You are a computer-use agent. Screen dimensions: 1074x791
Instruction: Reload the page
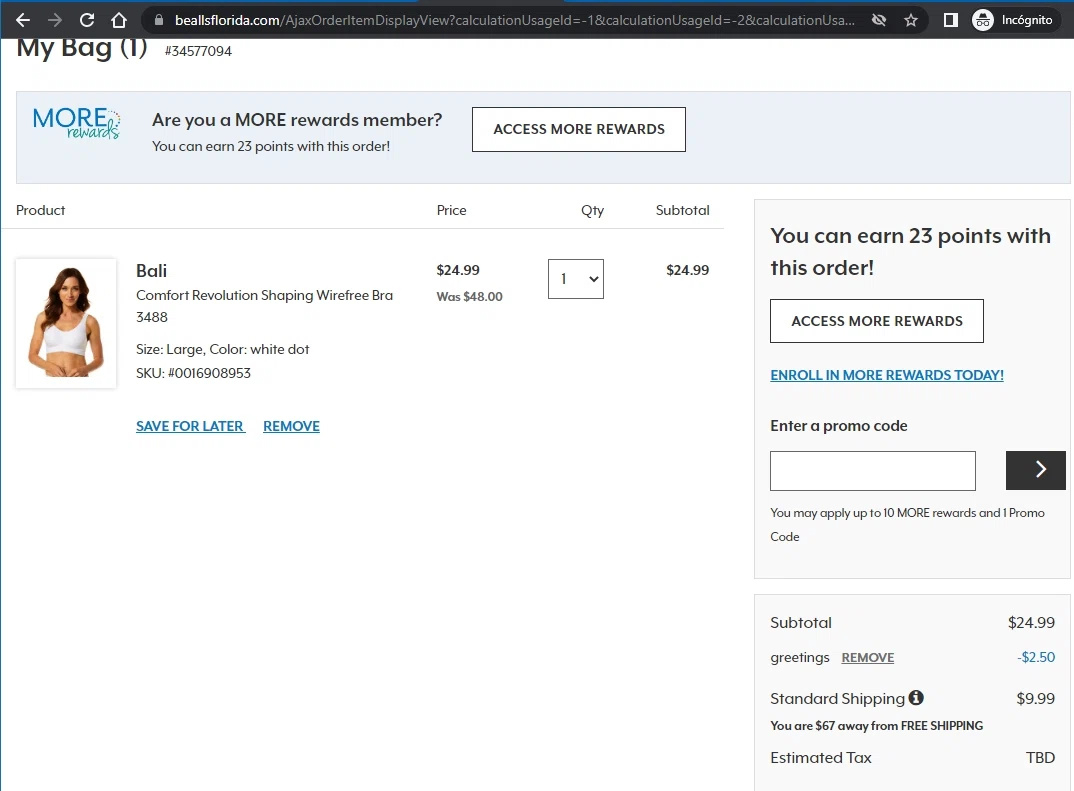click(x=87, y=20)
